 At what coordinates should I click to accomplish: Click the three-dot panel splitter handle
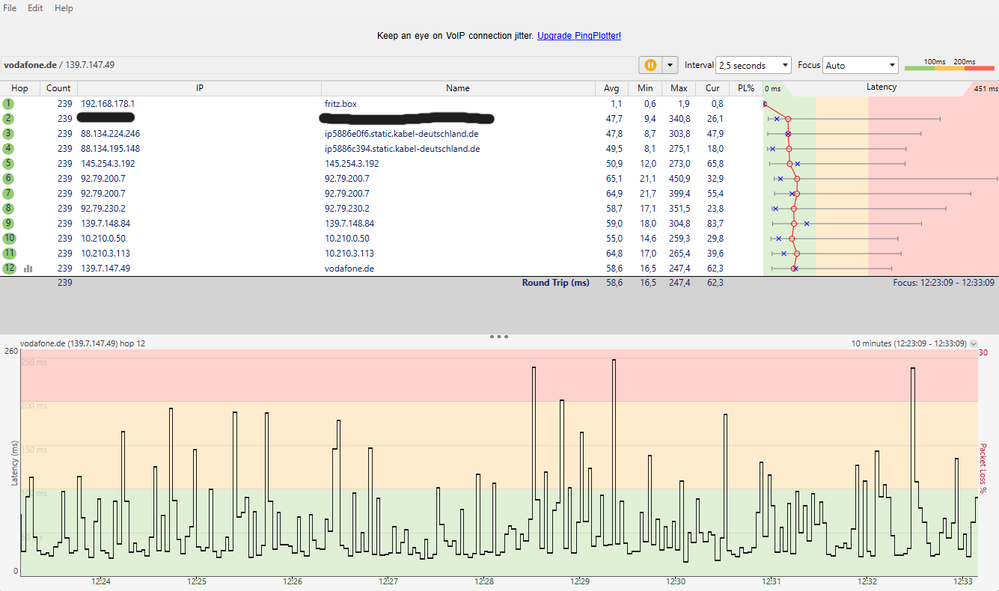(x=499, y=337)
